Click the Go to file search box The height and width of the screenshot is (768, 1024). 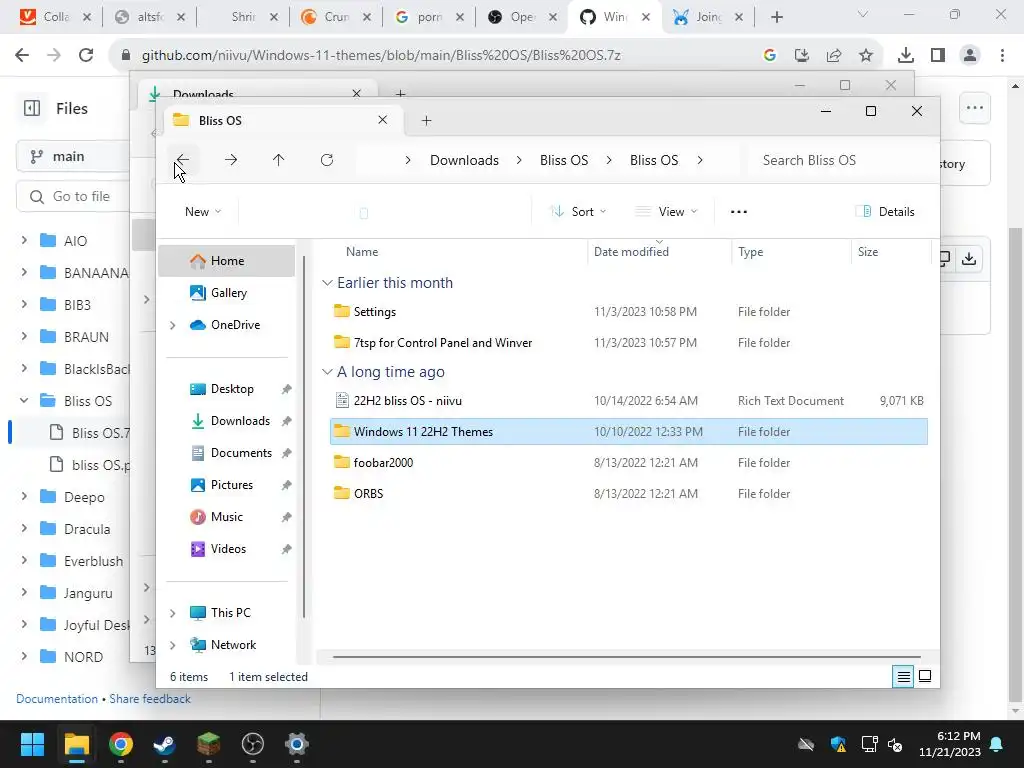tap(74, 196)
